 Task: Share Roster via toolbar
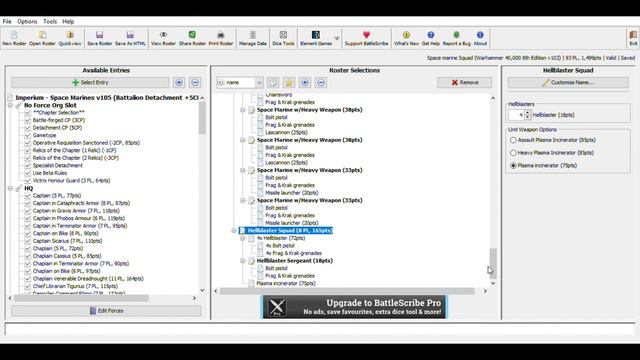coord(192,38)
